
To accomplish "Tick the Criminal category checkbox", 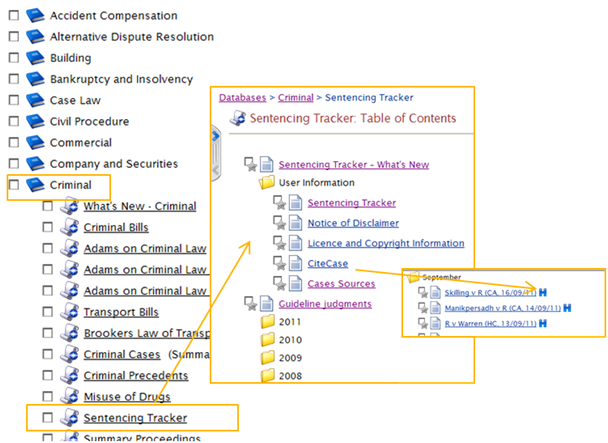I will [x=14, y=185].
